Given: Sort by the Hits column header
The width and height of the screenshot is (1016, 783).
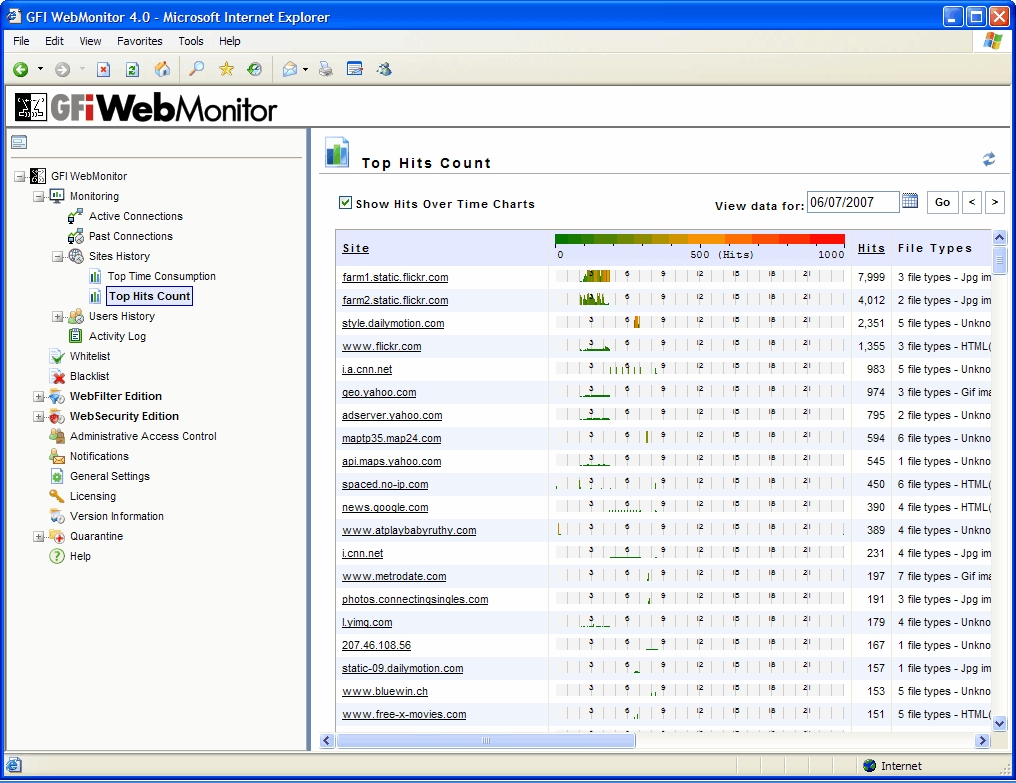Looking at the screenshot, I should (x=871, y=248).
